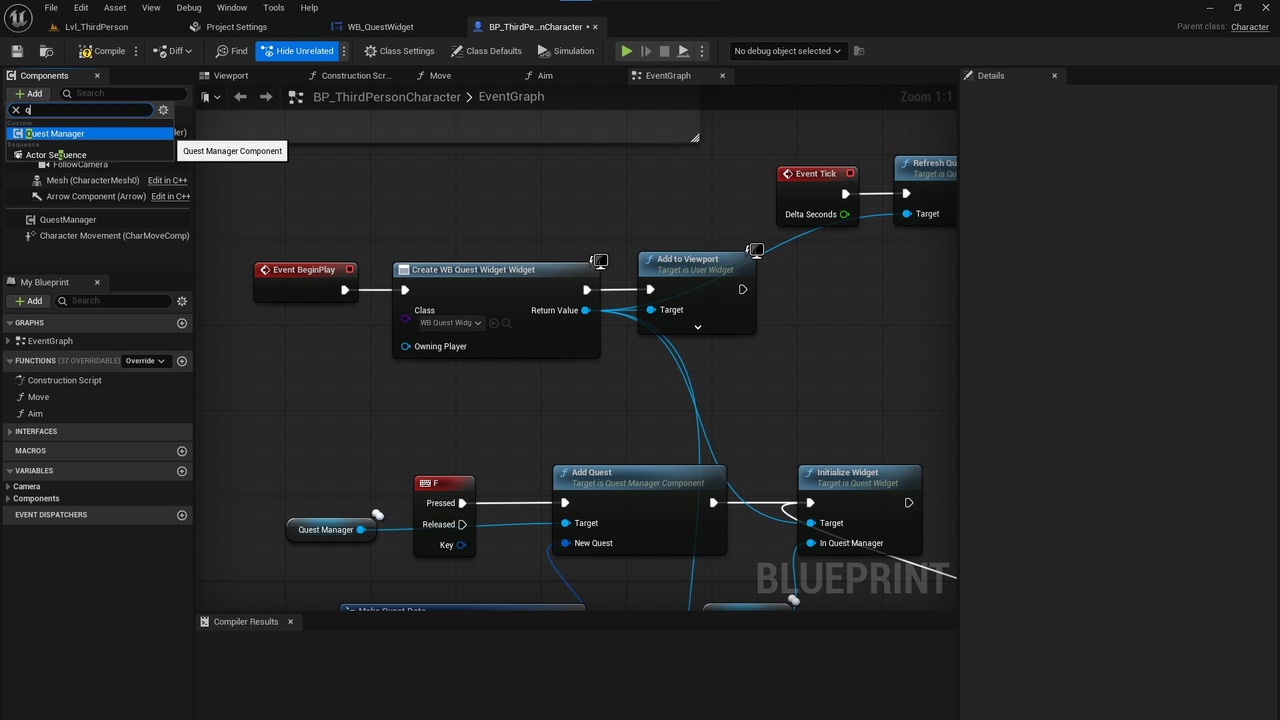
Task: Click the Stop simulation square icon
Action: pos(664,51)
